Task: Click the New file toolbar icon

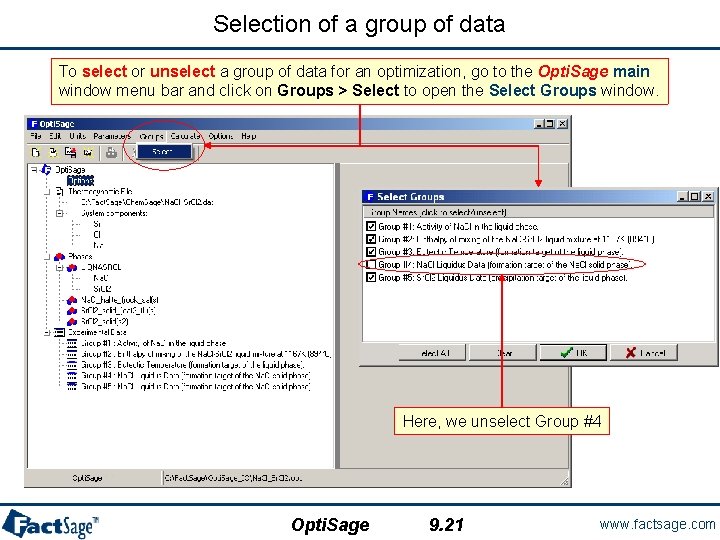Action: 35,152
